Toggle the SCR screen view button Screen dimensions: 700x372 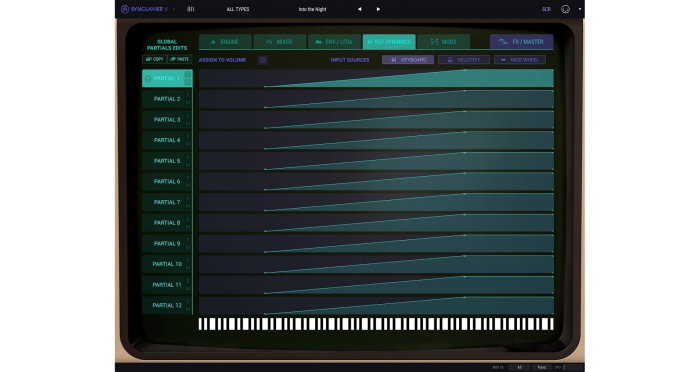(546, 9)
